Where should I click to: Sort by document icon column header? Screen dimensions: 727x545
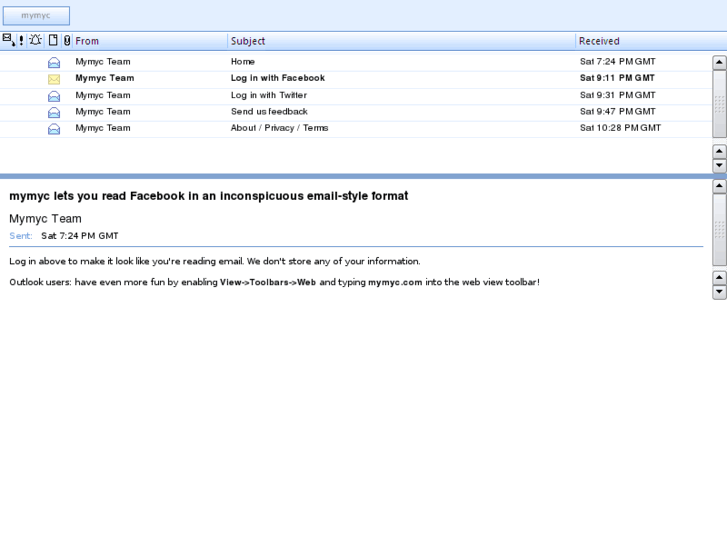coord(53,41)
